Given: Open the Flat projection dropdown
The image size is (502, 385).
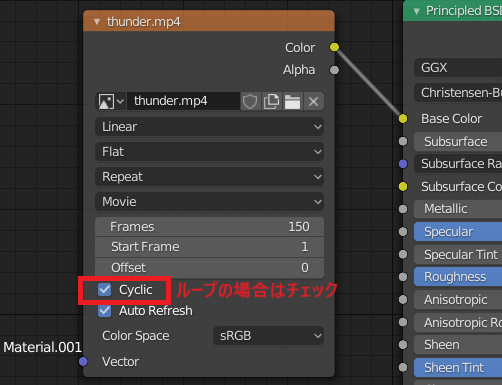Looking at the screenshot, I should coord(209,152).
